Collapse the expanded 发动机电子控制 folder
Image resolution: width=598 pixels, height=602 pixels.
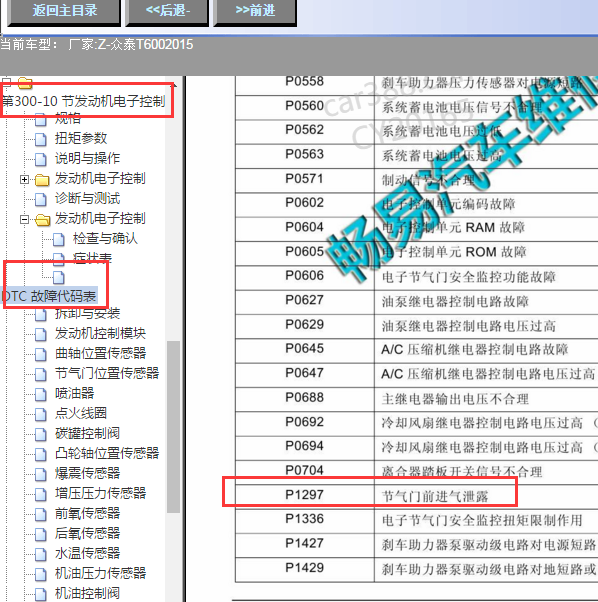click(24, 219)
